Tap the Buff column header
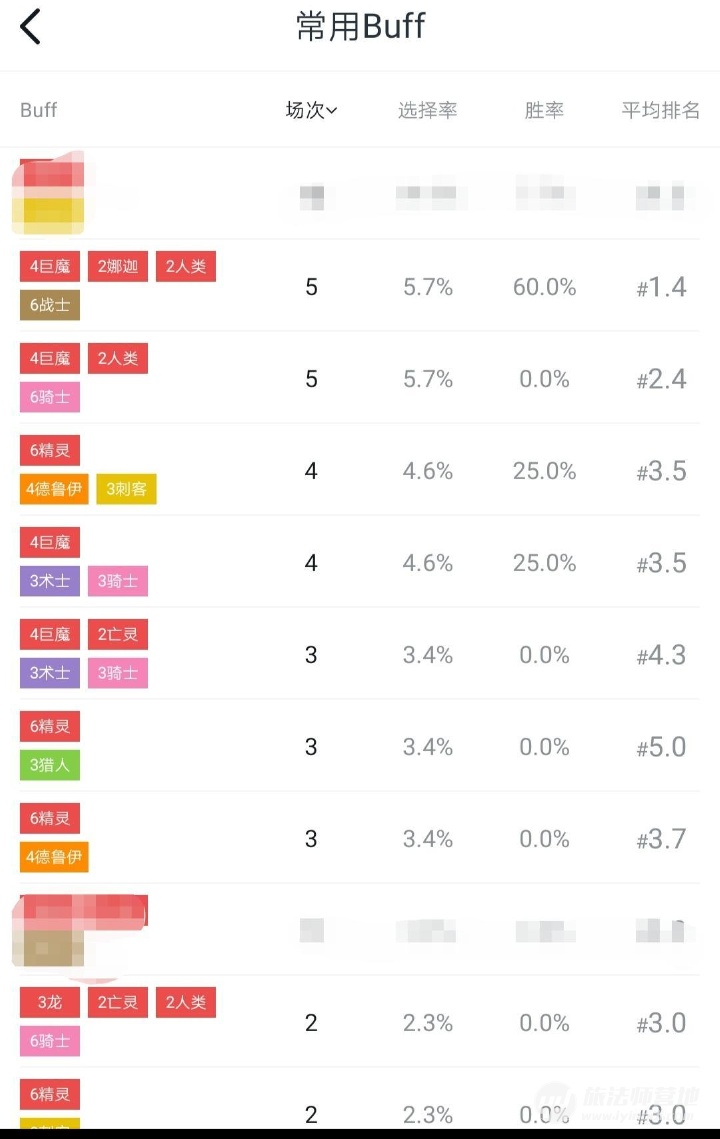 click(39, 110)
